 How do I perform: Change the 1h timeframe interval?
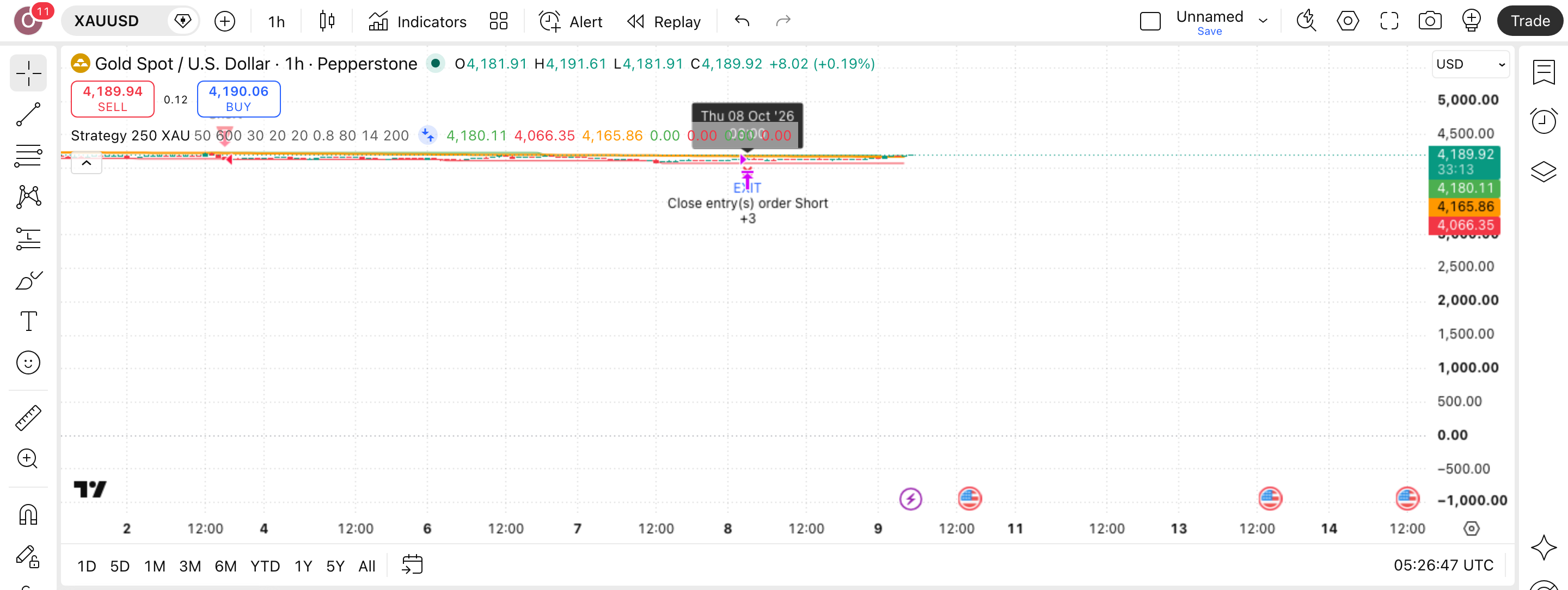tap(277, 21)
